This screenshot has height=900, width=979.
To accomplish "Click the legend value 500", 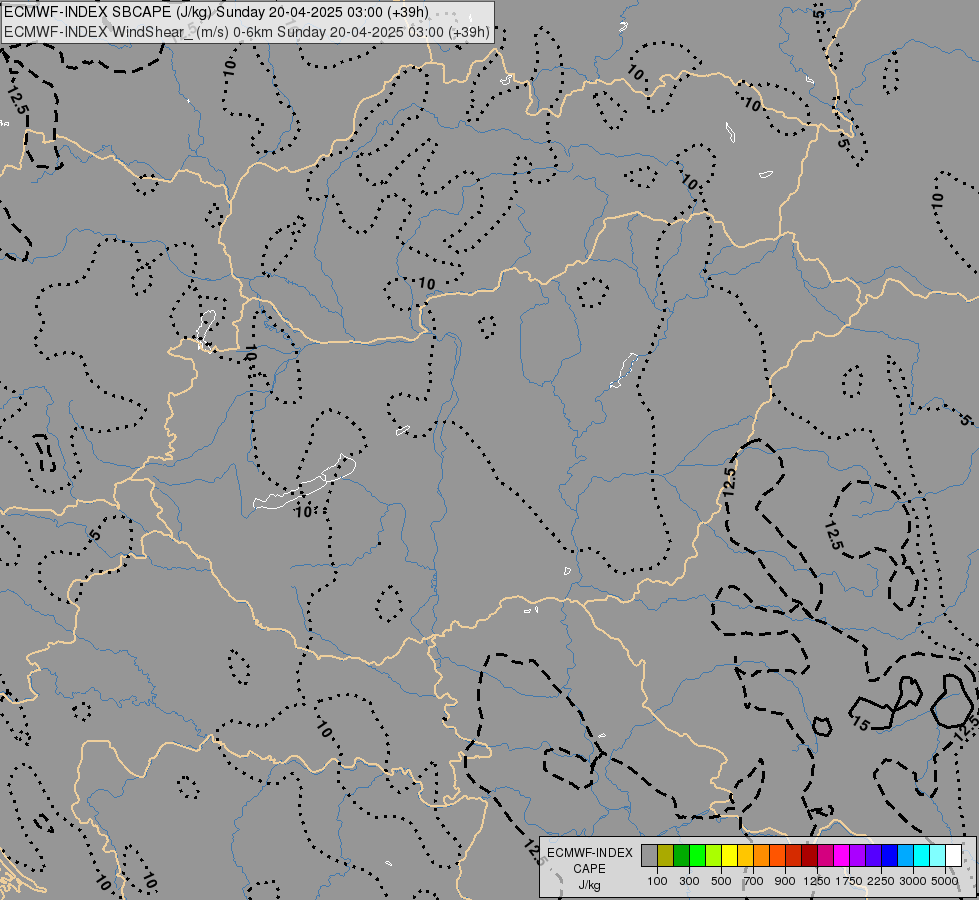I will [x=721, y=881].
